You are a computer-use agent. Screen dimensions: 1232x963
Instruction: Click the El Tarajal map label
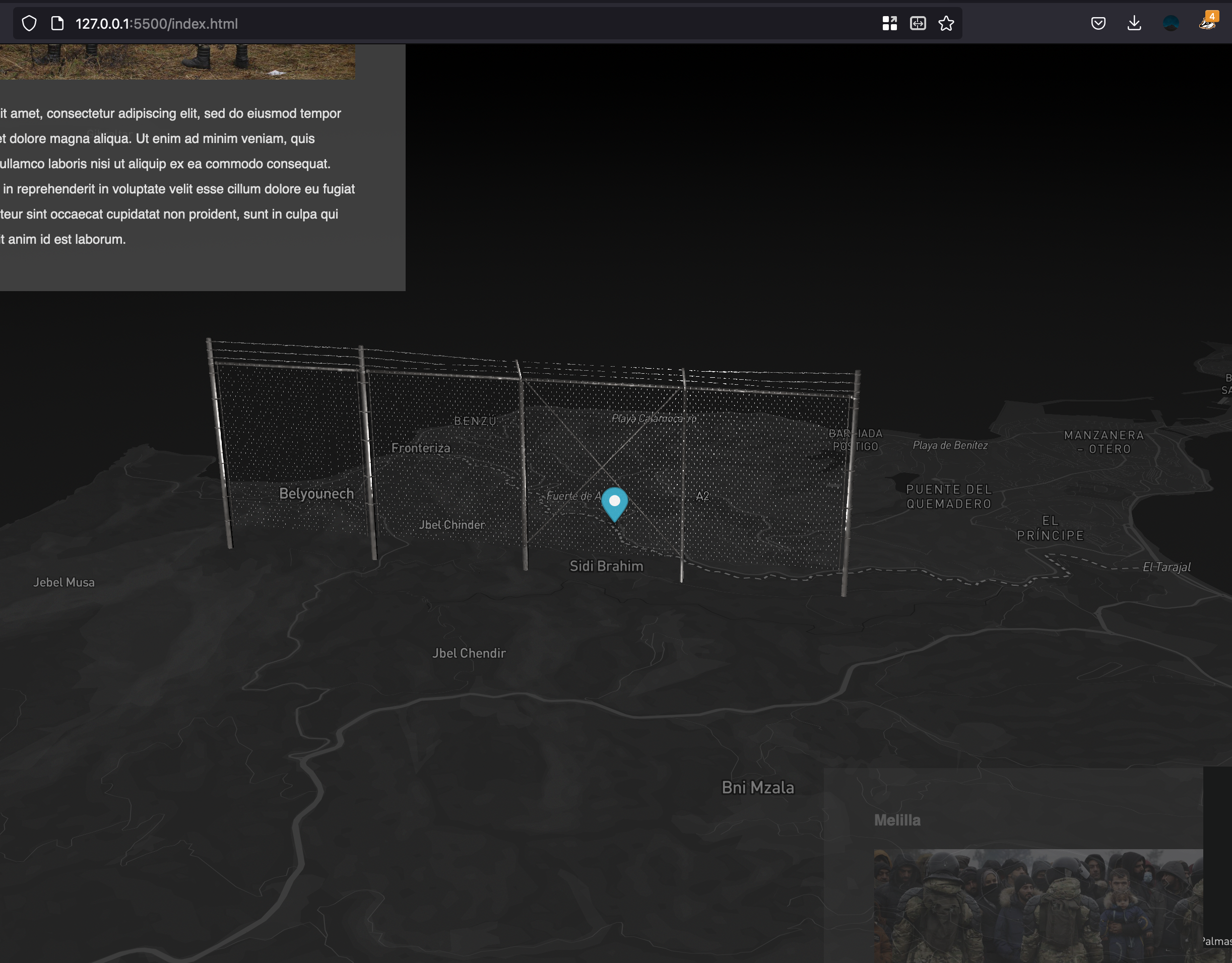[x=1166, y=567]
